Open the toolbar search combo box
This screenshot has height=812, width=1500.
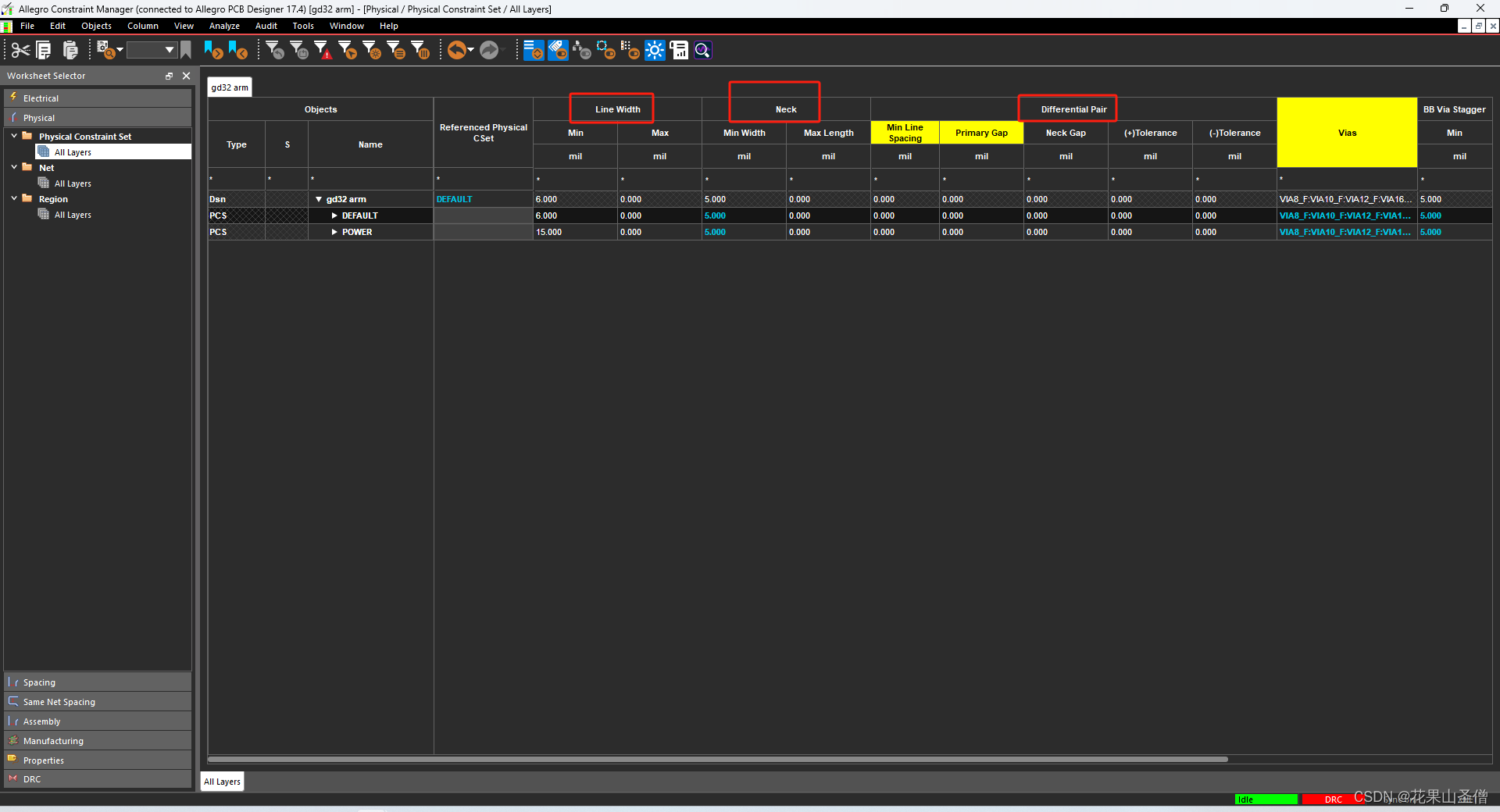[x=152, y=50]
